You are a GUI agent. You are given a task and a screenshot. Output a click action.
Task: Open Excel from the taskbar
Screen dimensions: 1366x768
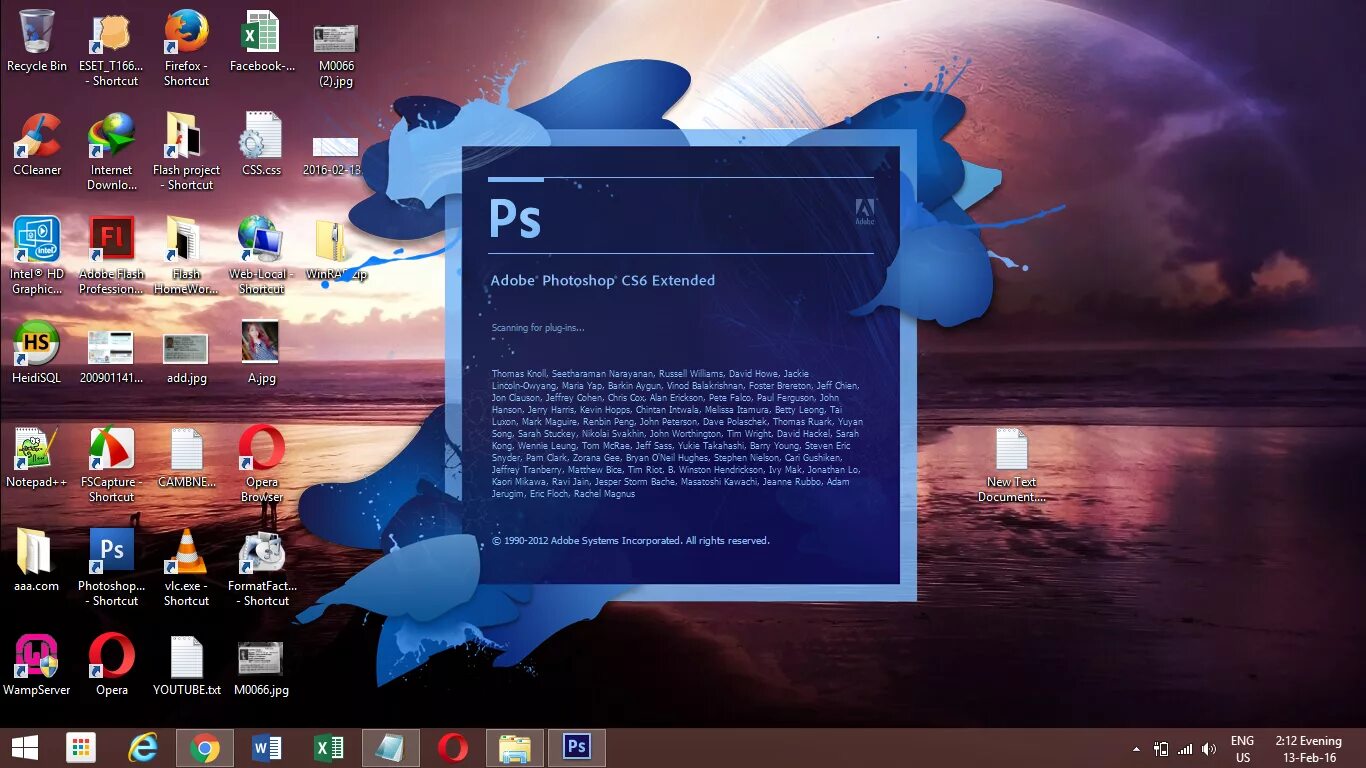pos(329,747)
